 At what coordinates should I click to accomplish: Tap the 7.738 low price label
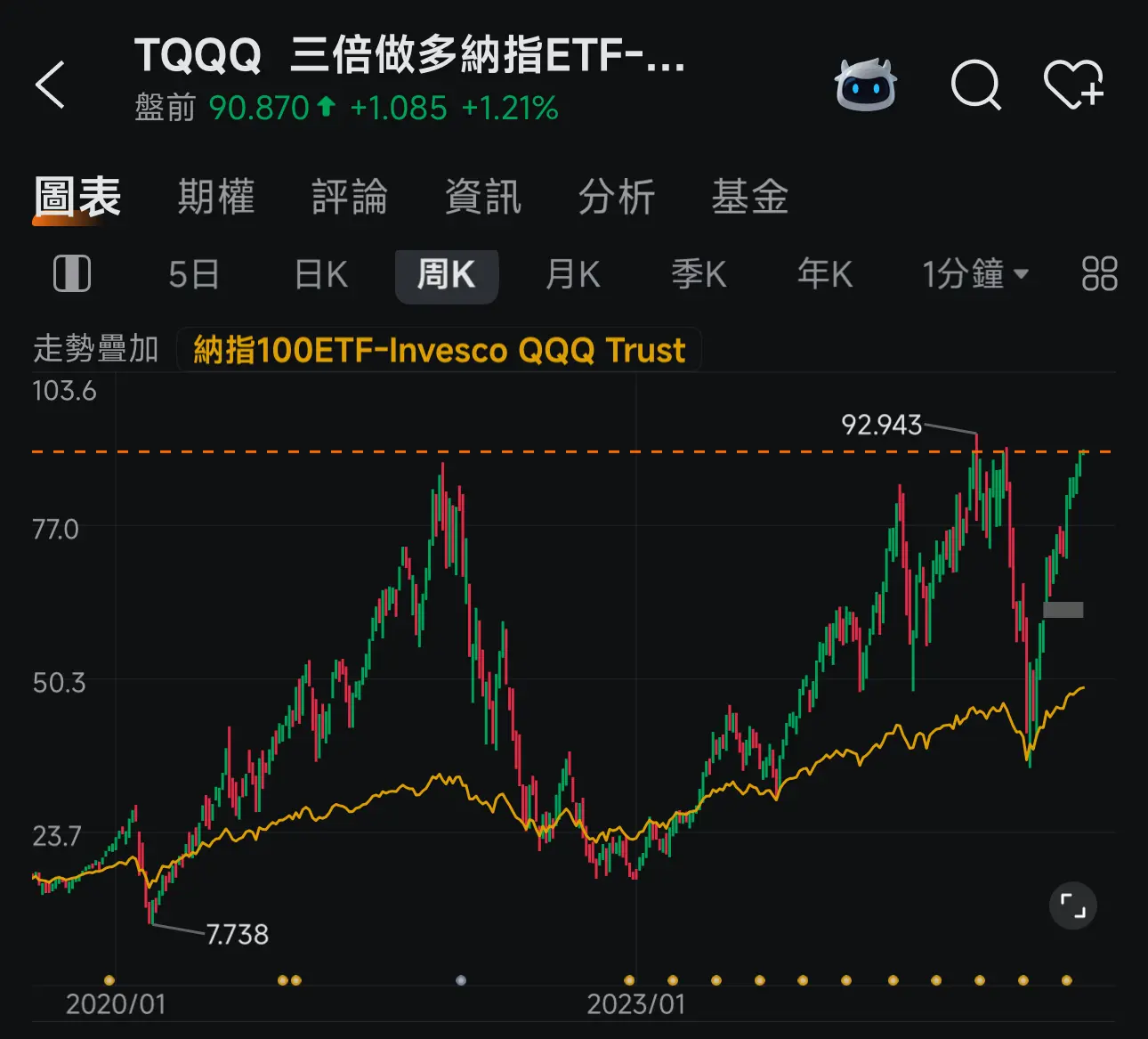point(237,934)
